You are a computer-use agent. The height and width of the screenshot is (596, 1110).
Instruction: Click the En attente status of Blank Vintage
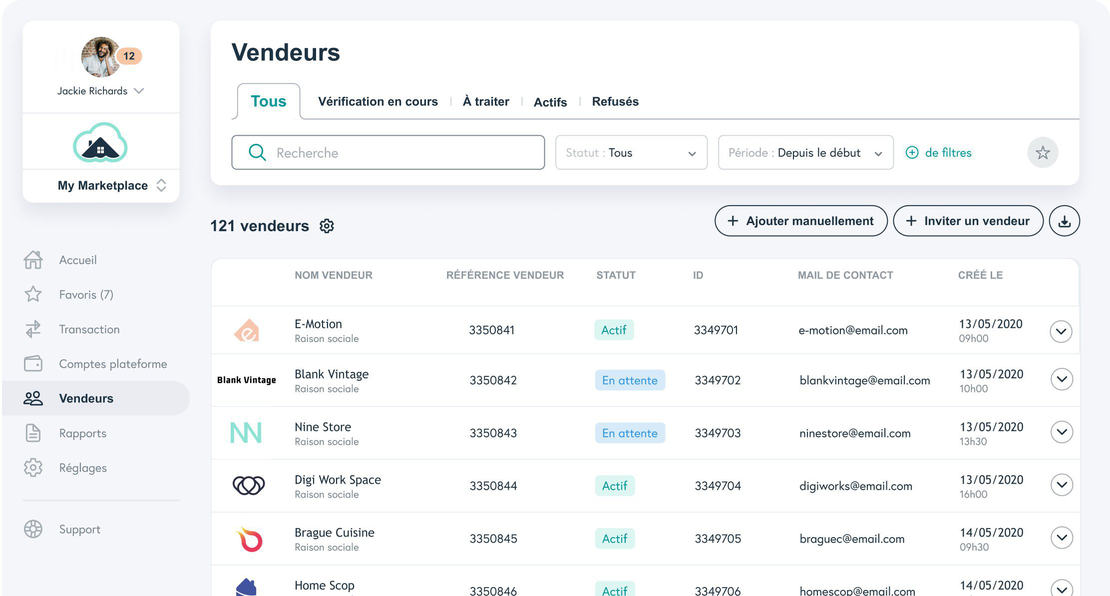point(630,380)
